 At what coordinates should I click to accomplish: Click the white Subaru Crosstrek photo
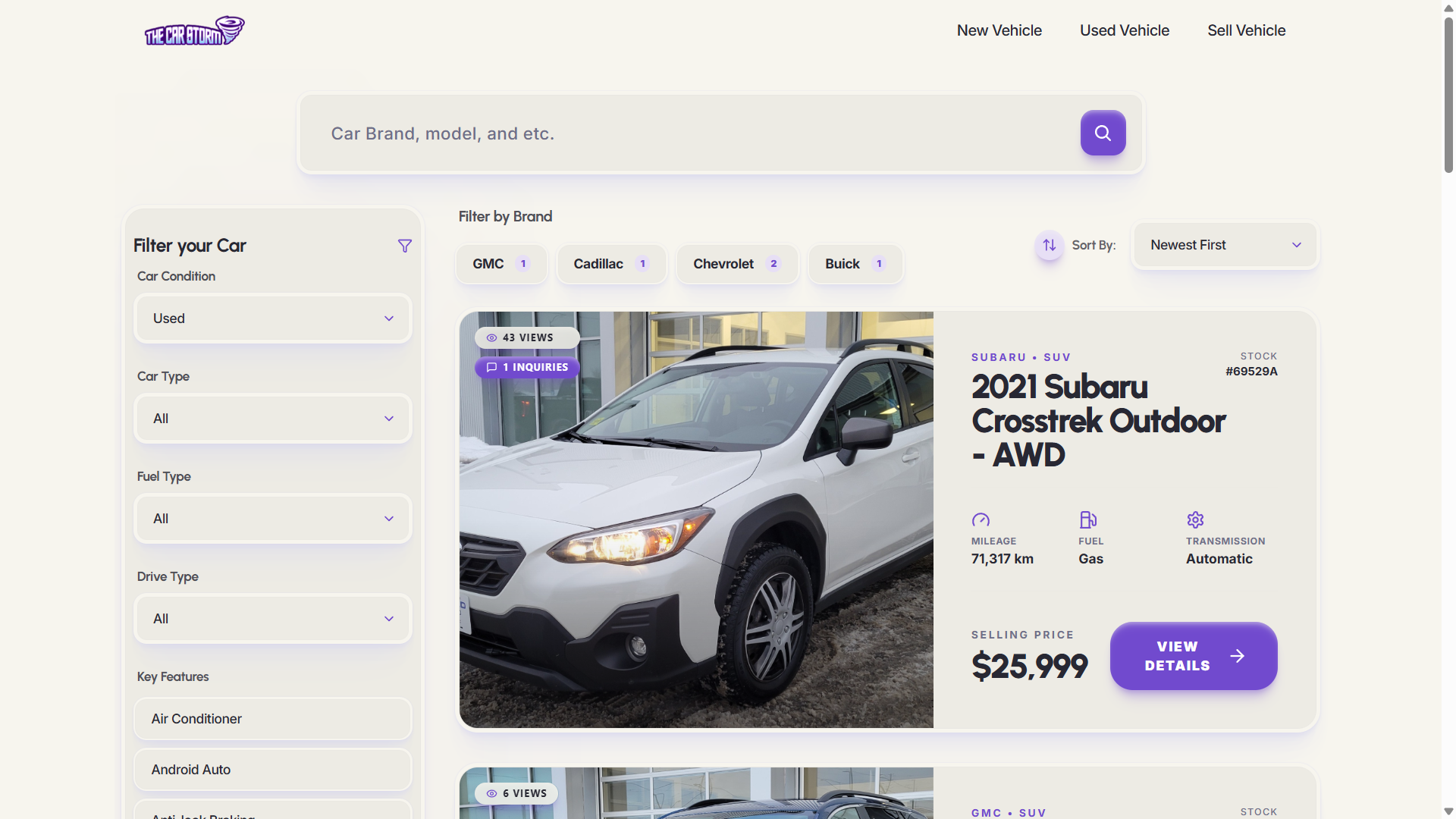coord(696,519)
